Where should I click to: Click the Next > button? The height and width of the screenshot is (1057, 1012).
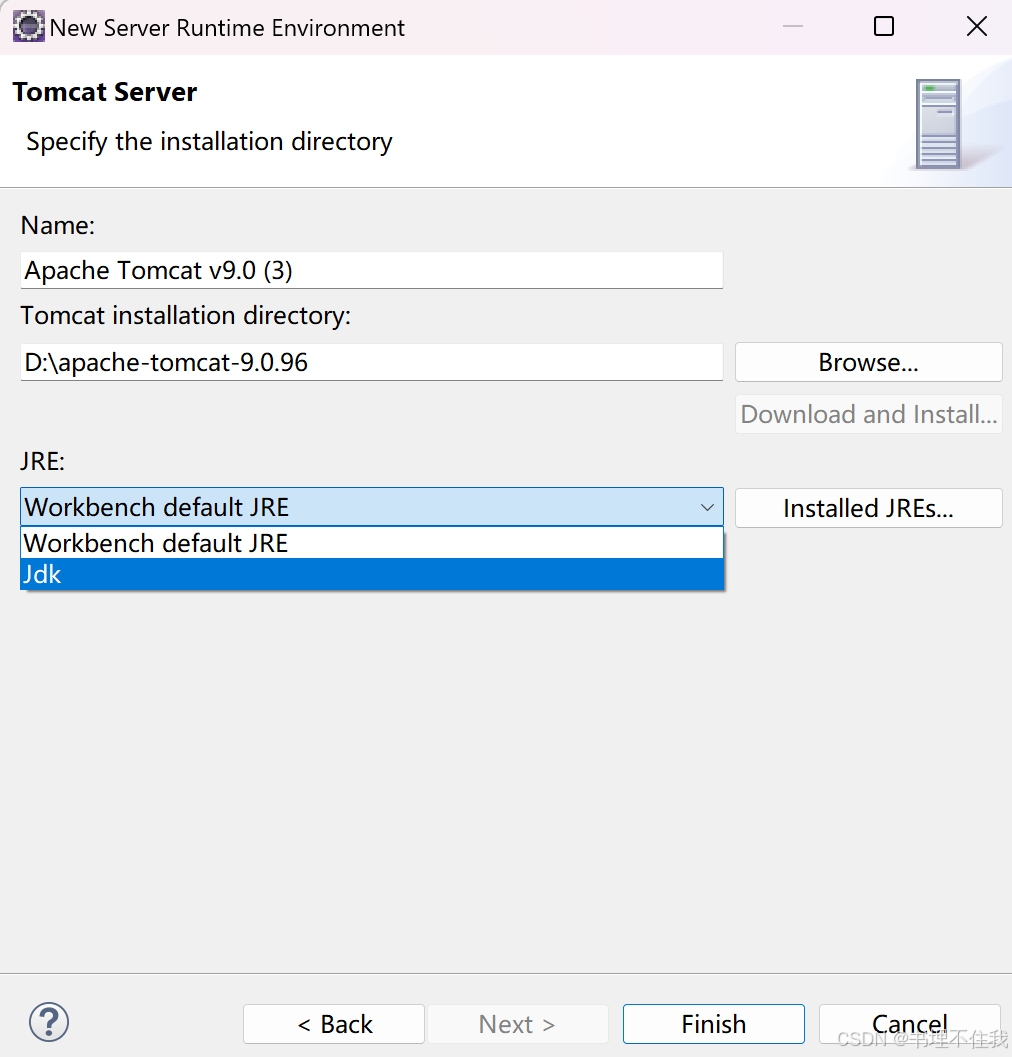pyautogui.click(x=517, y=1024)
